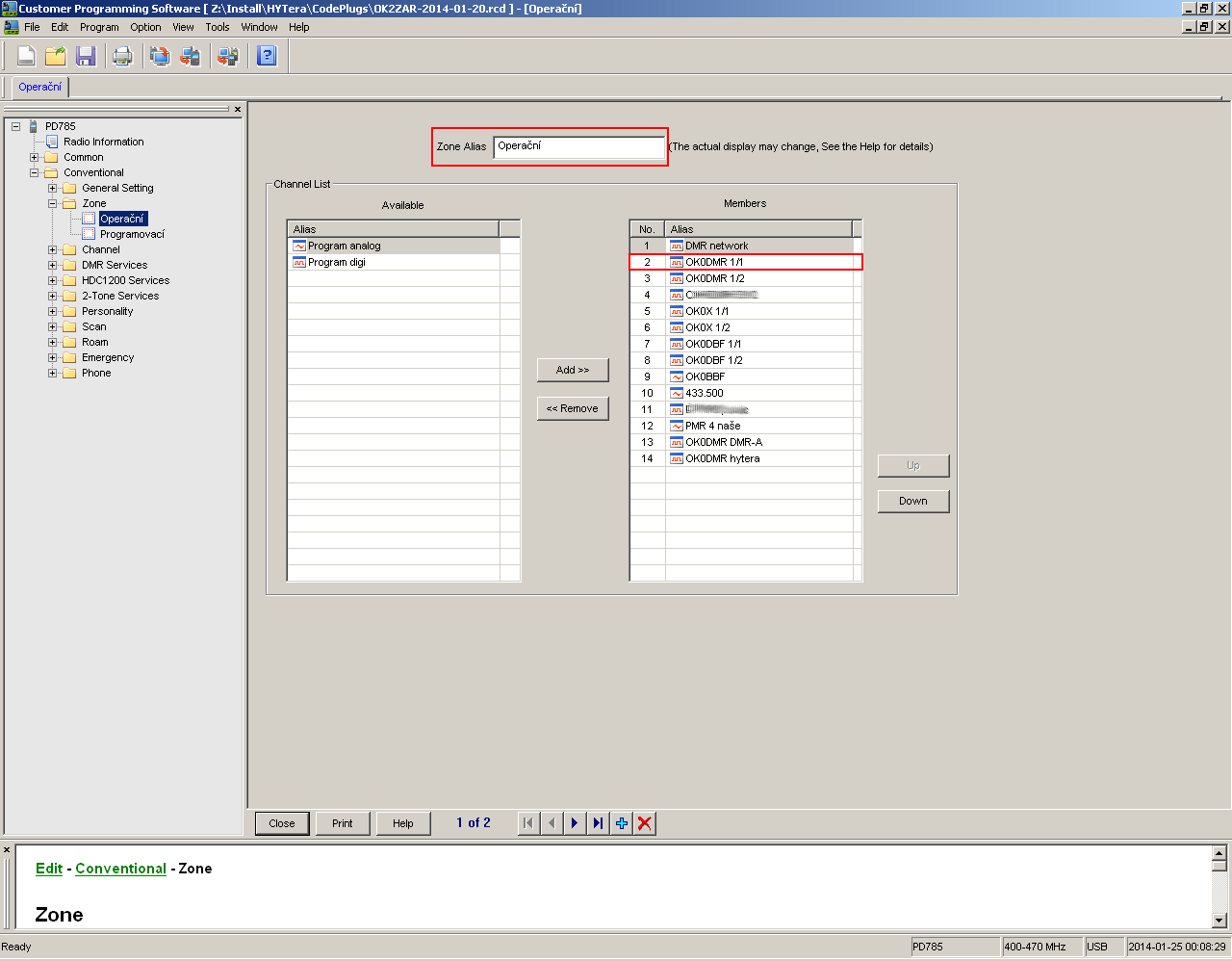
Task: Switch to the Operační document tab
Action: tap(39, 87)
